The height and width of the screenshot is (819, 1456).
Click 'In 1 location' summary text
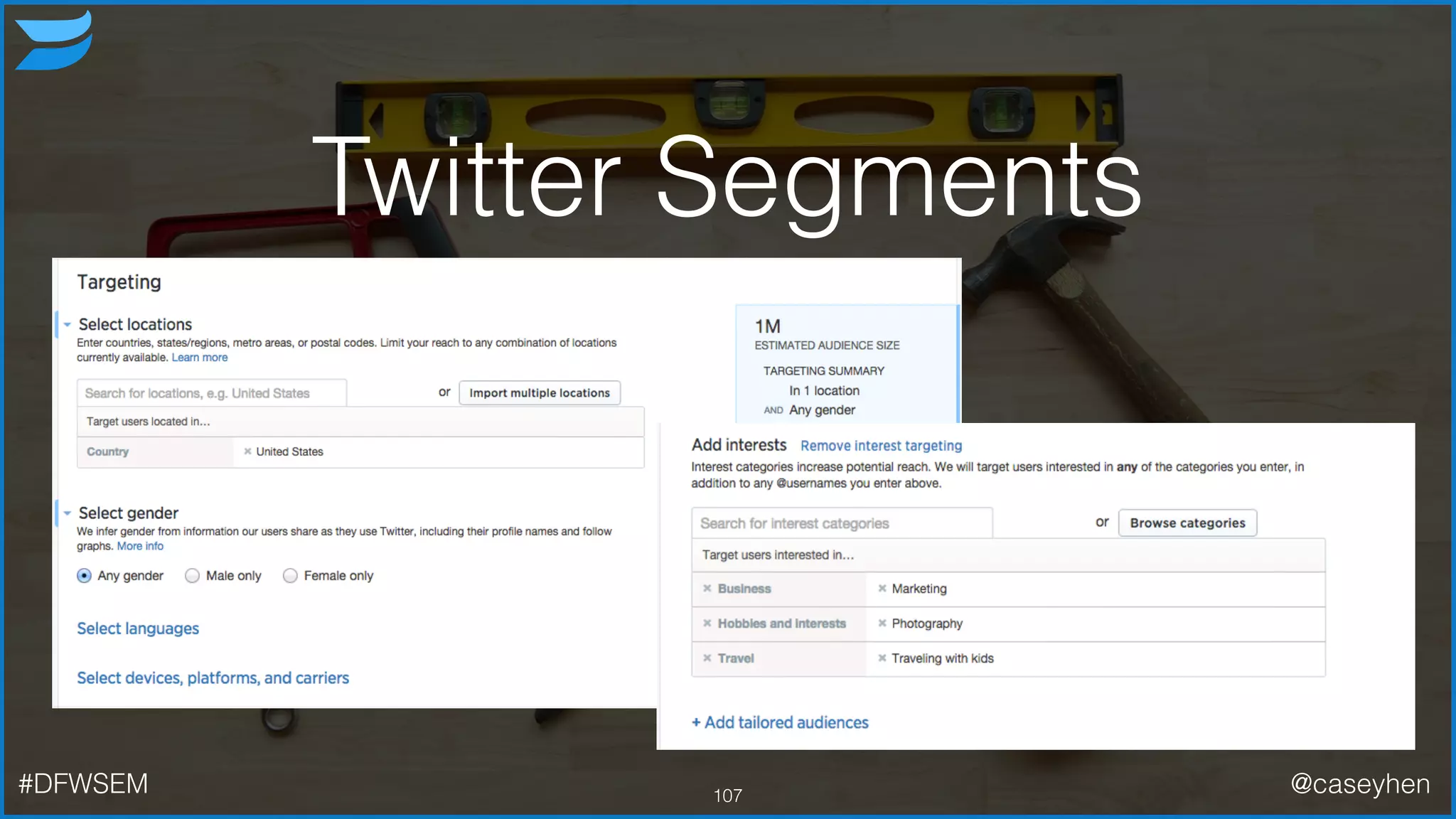coord(824,391)
